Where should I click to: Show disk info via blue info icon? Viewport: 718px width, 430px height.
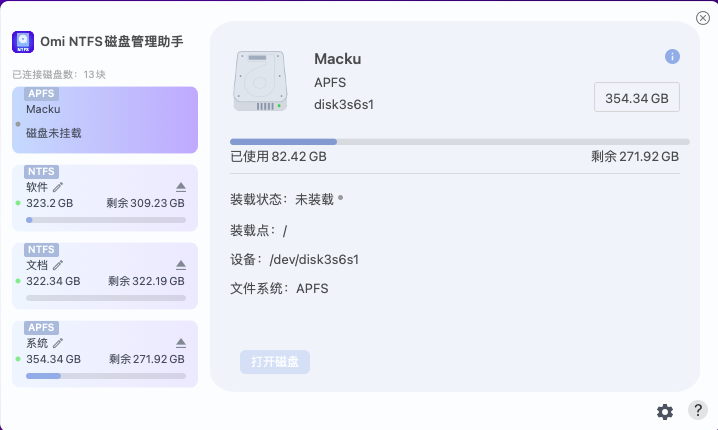click(672, 57)
